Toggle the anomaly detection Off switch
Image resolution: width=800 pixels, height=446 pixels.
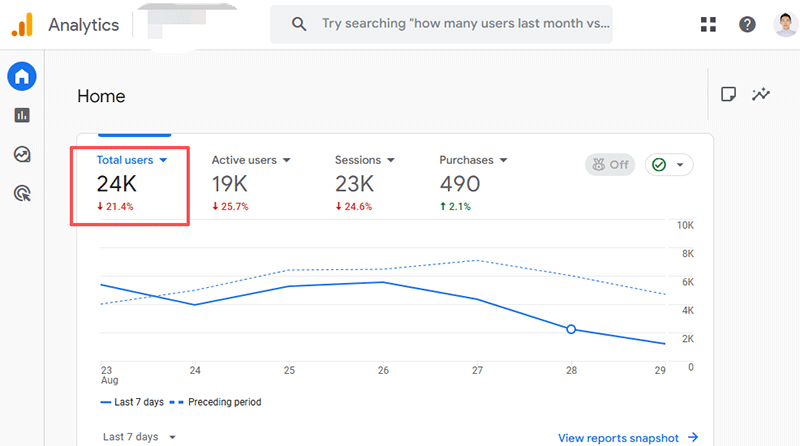point(610,165)
